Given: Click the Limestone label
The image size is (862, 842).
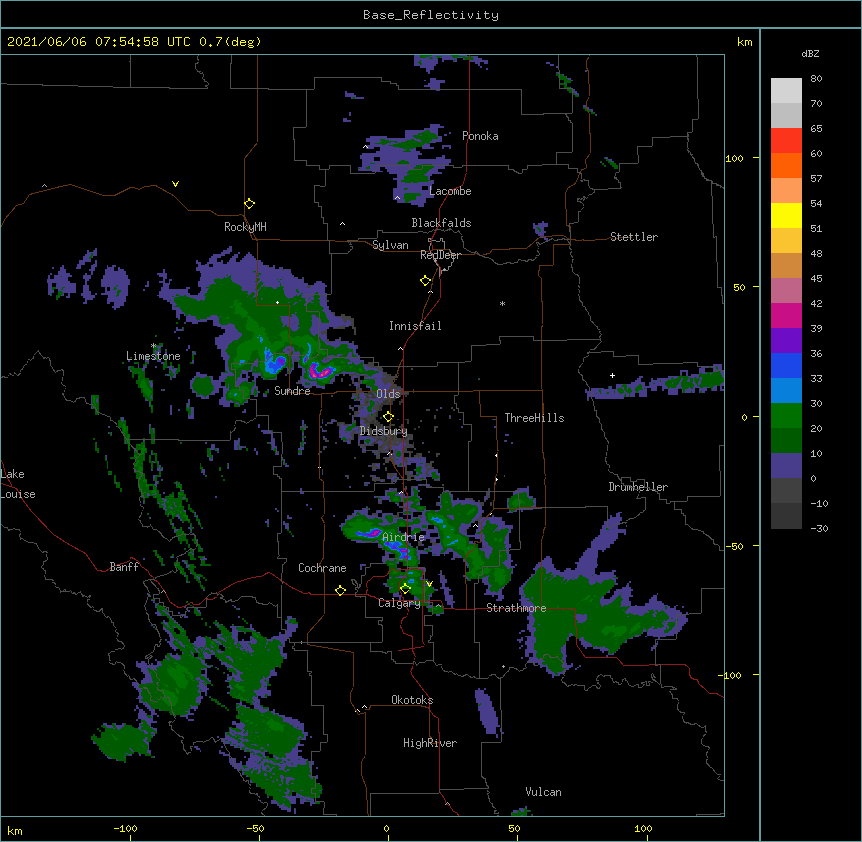Looking at the screenshot, I should [x=153, y=356].
